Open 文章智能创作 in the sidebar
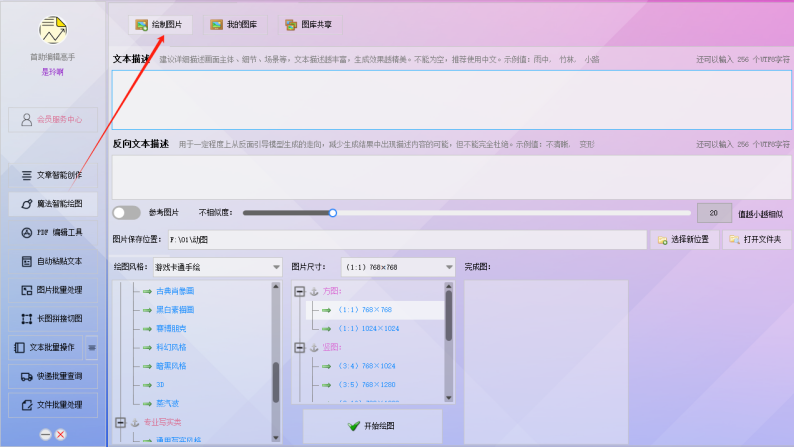Image resolution: width=794 pixels, height=447 pixels. point(53,175)
